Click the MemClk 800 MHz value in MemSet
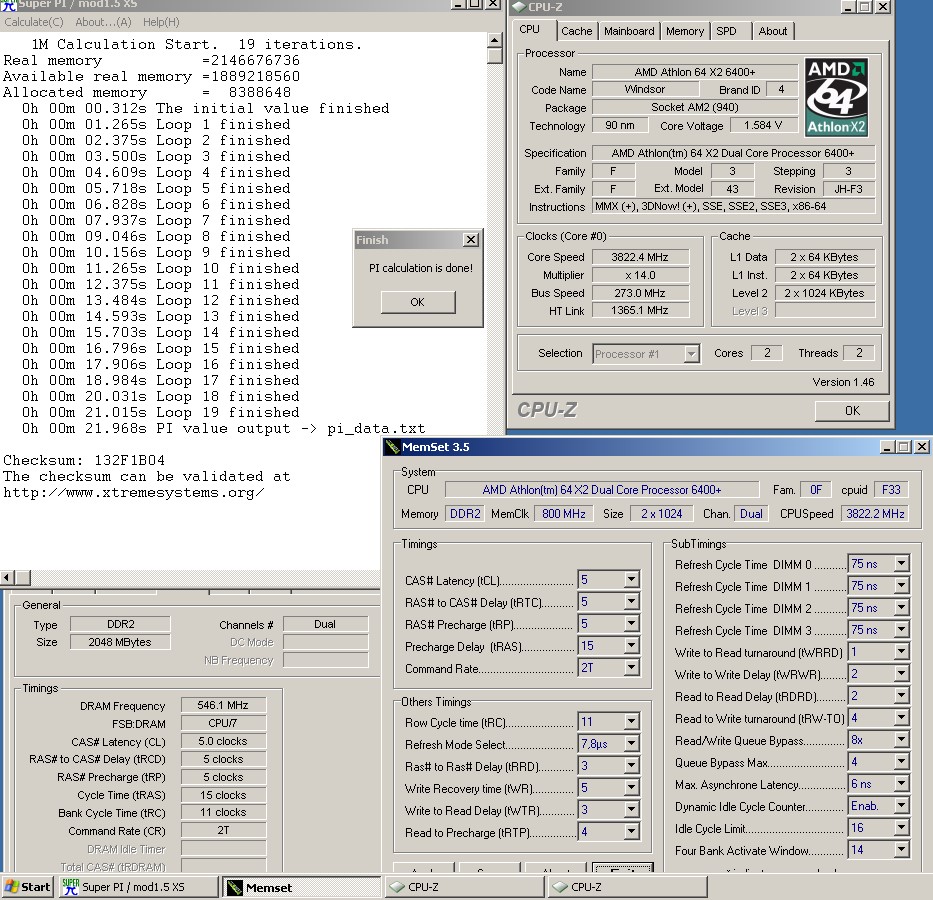The width and height of the screenshot is (933, 900). coord(563,513)
